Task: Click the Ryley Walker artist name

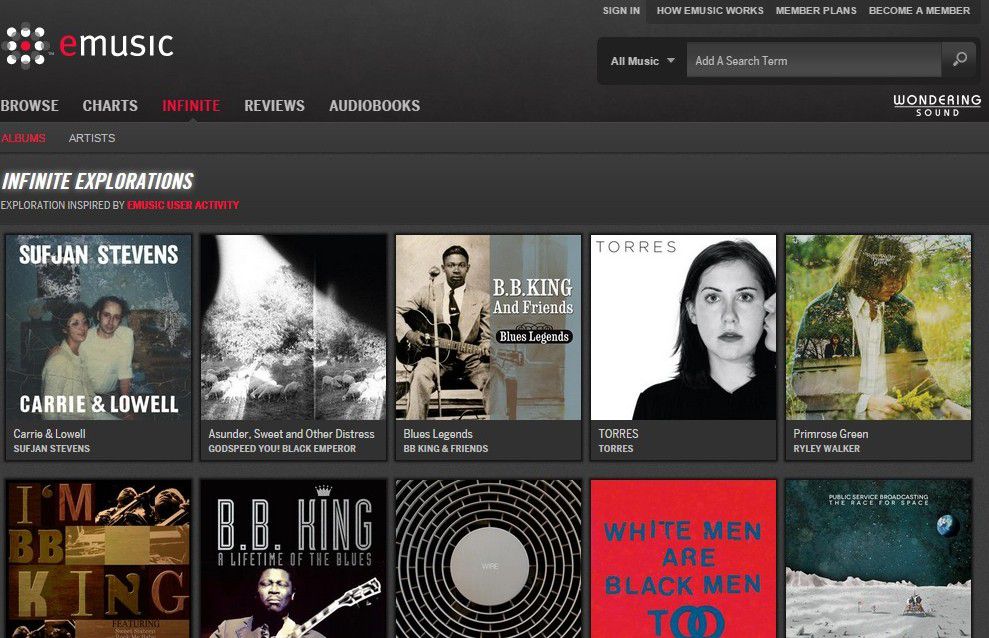Action: click(x=826, y=448)
